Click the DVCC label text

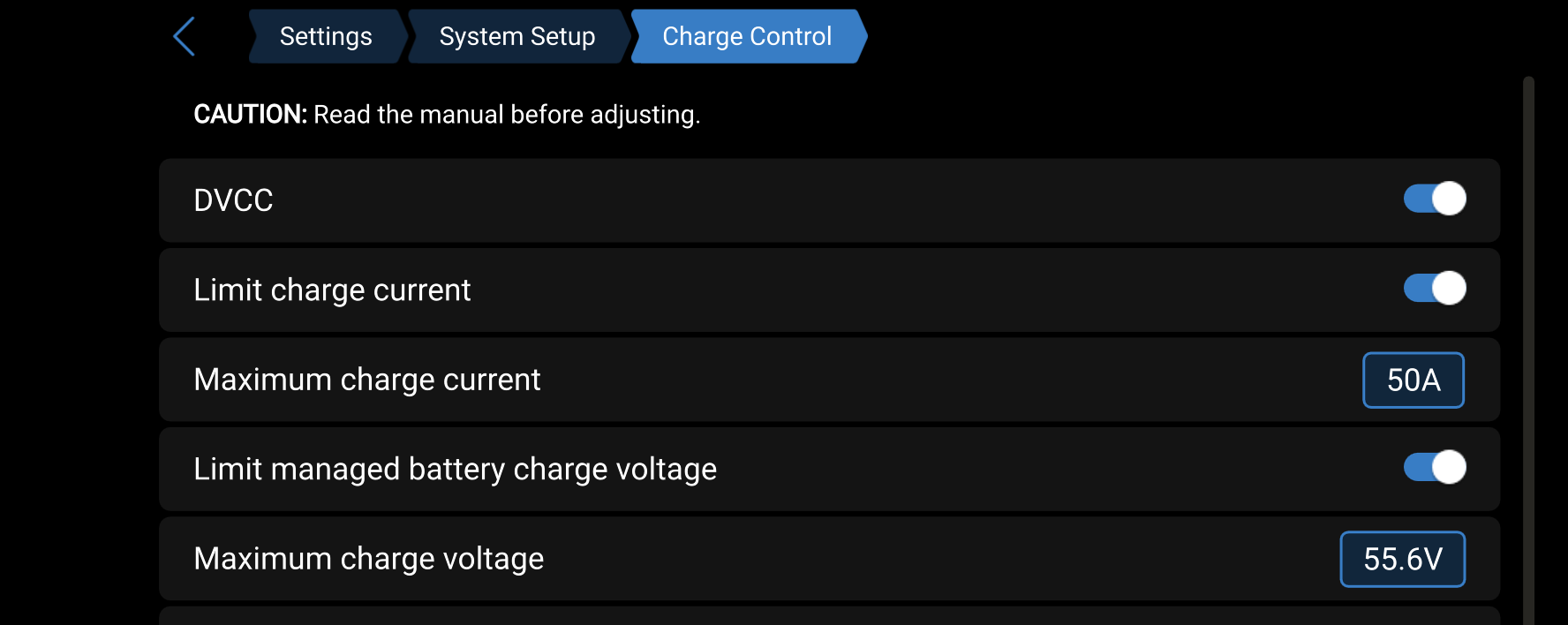pyautogui.click(x=233, y=200)
